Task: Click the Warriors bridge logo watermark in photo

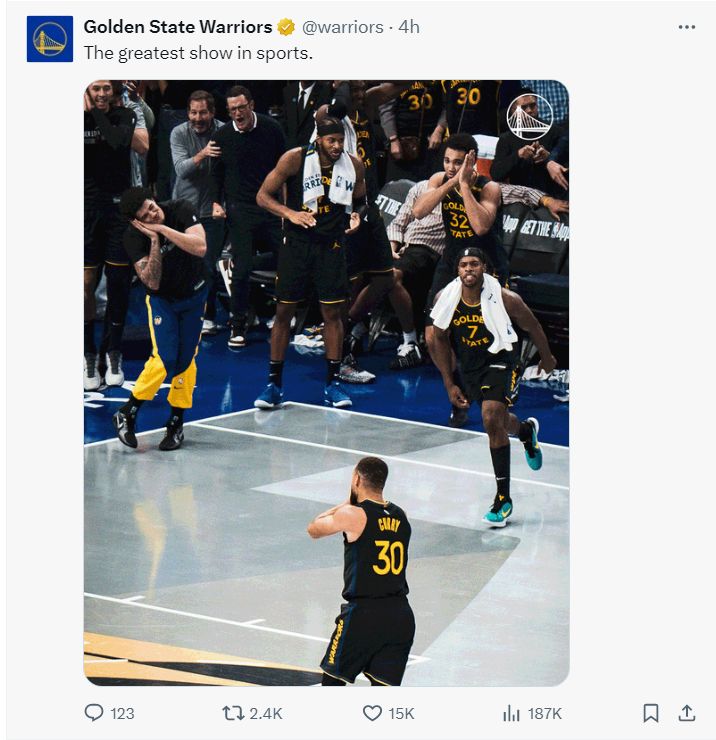Action: point(529,117)
